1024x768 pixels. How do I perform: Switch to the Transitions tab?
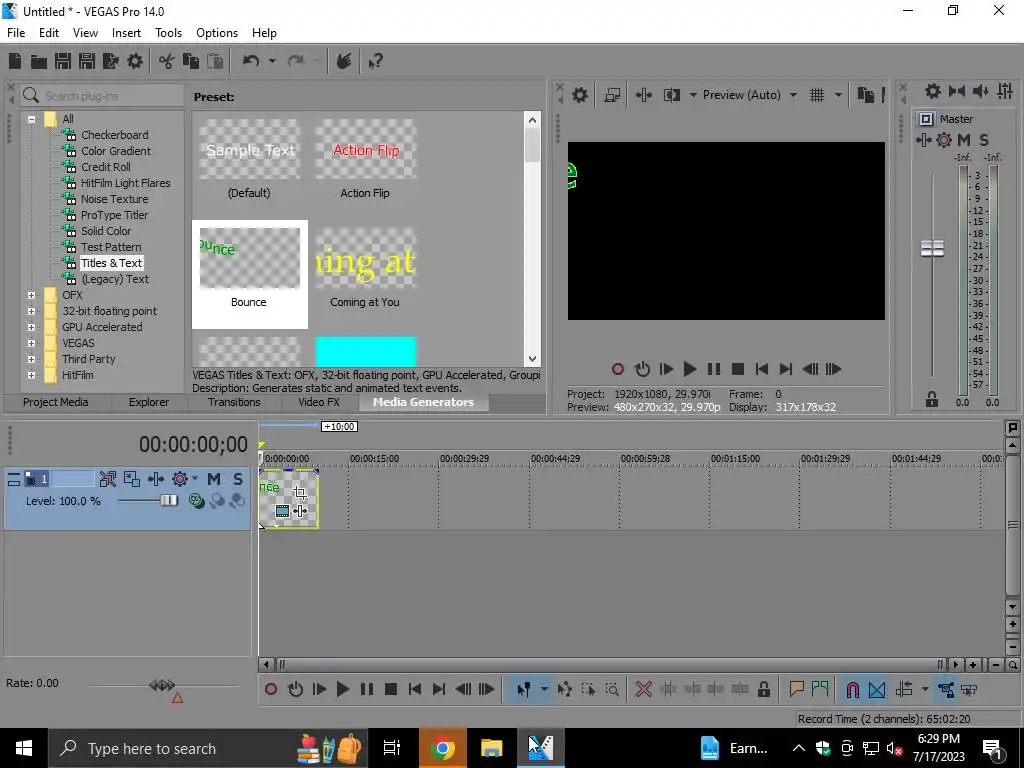pos(234,402)
